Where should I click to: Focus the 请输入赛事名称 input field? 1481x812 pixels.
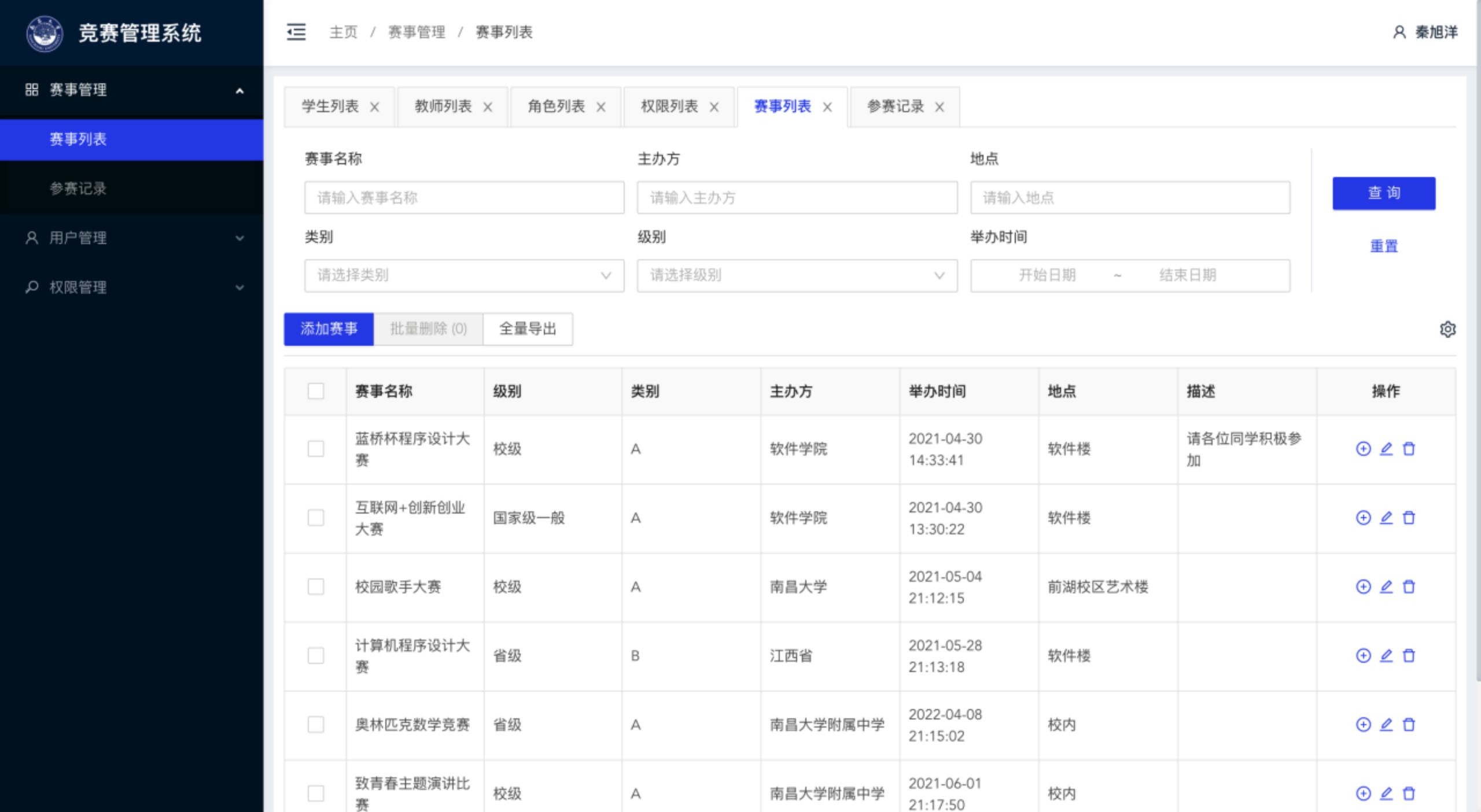point(464,198)
